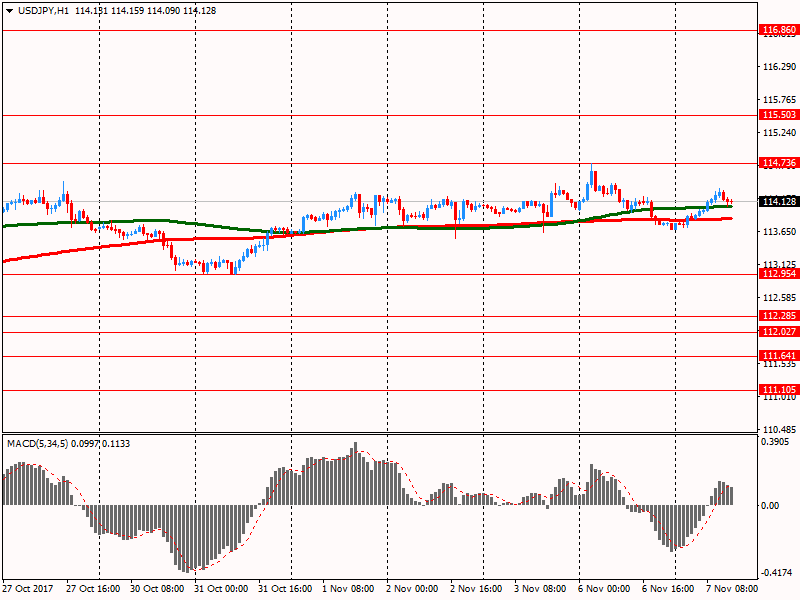Open the chart dropdown arrow beside USDJPY,H1
This screenshot has height=600, width=800.
tap(9, 11)
